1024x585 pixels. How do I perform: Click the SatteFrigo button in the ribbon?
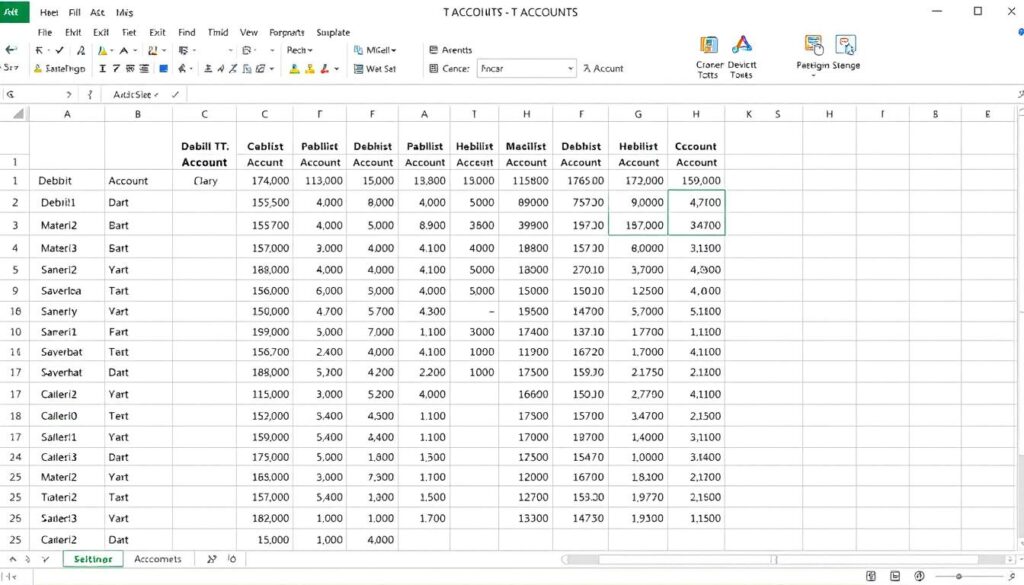click(59, 69)
